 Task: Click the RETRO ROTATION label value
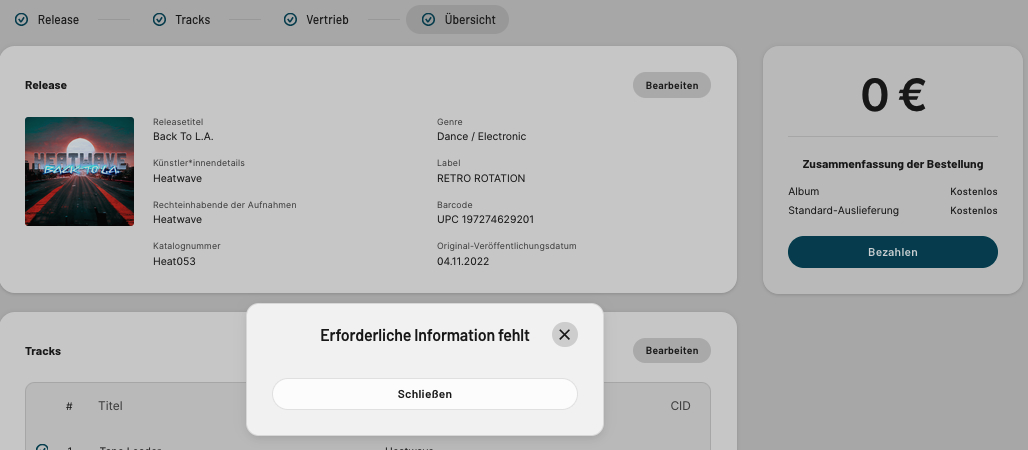481,178
